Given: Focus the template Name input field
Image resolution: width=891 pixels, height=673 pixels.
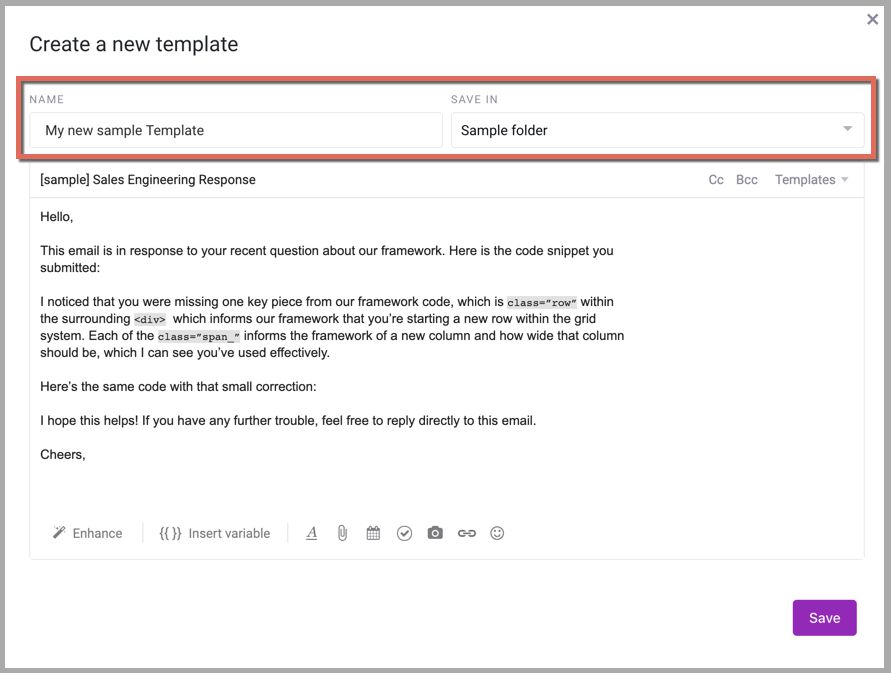Looking at the screenshot, I should tap(236, 130).
